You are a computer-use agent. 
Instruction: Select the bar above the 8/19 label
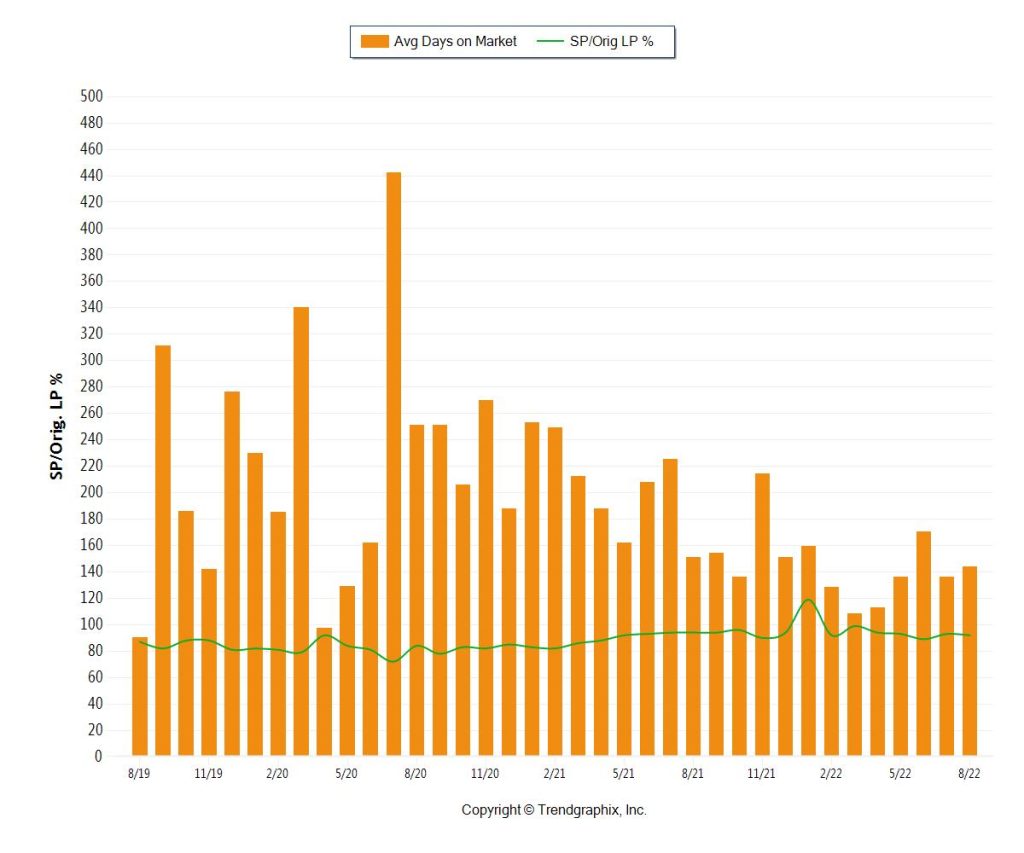click(140, 696)
